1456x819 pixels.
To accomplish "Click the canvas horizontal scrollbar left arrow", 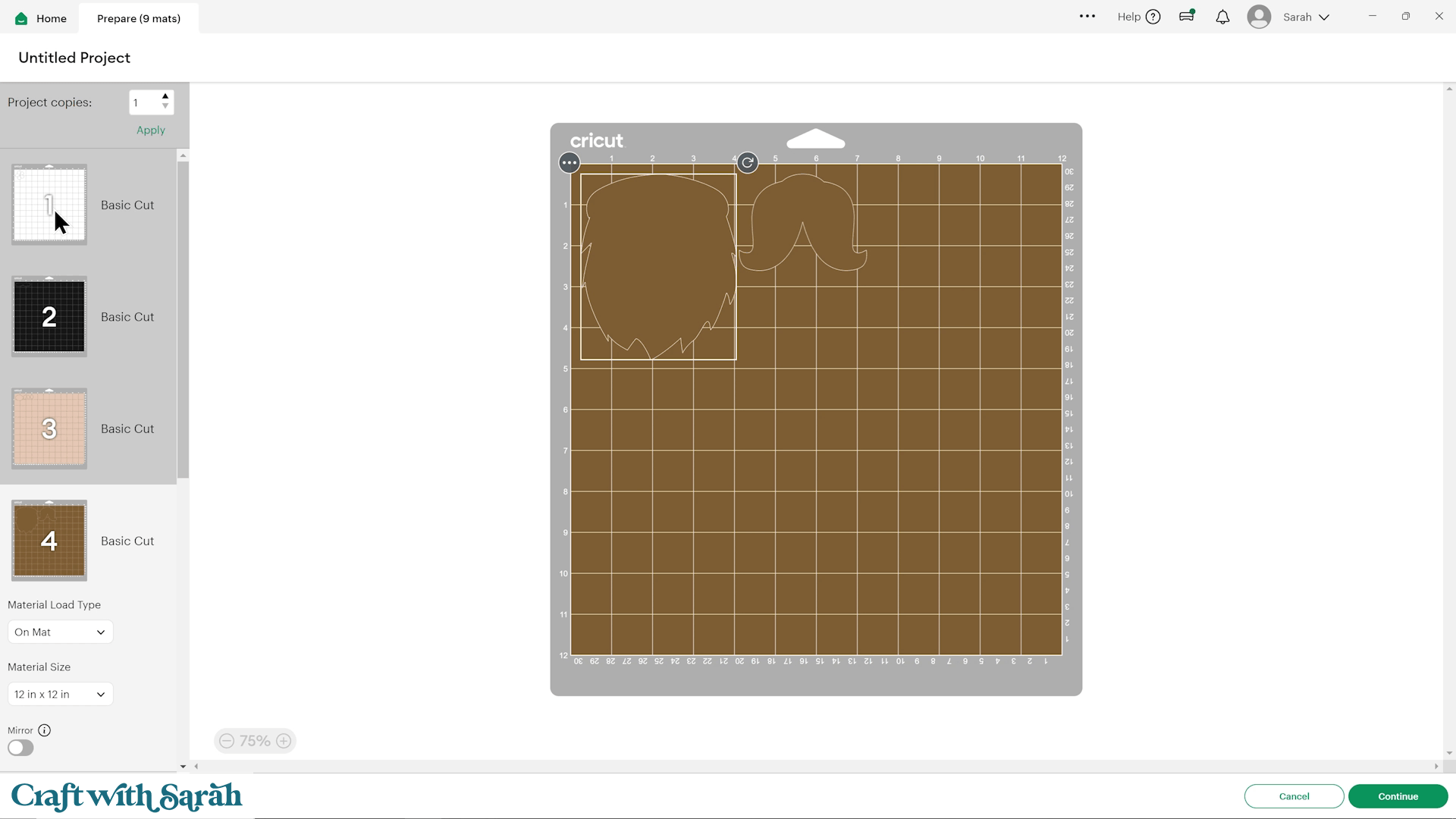I will click(x=196, y=767).
